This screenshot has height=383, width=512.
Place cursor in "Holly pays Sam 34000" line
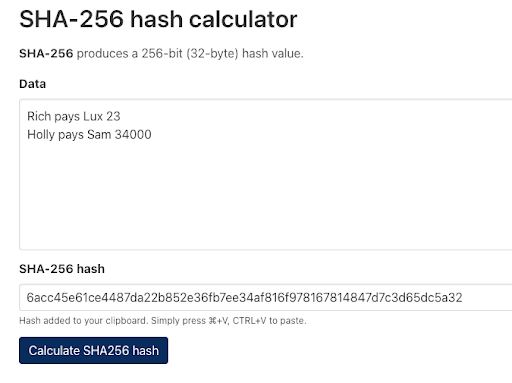pos(89,135)
